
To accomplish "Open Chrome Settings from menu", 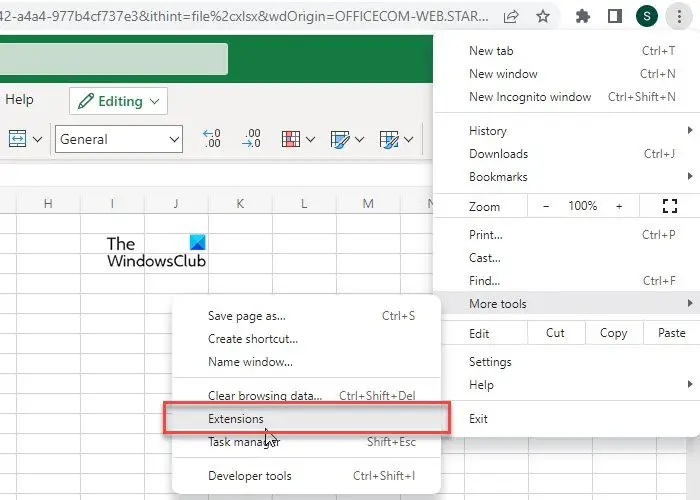I will point(567,362).
